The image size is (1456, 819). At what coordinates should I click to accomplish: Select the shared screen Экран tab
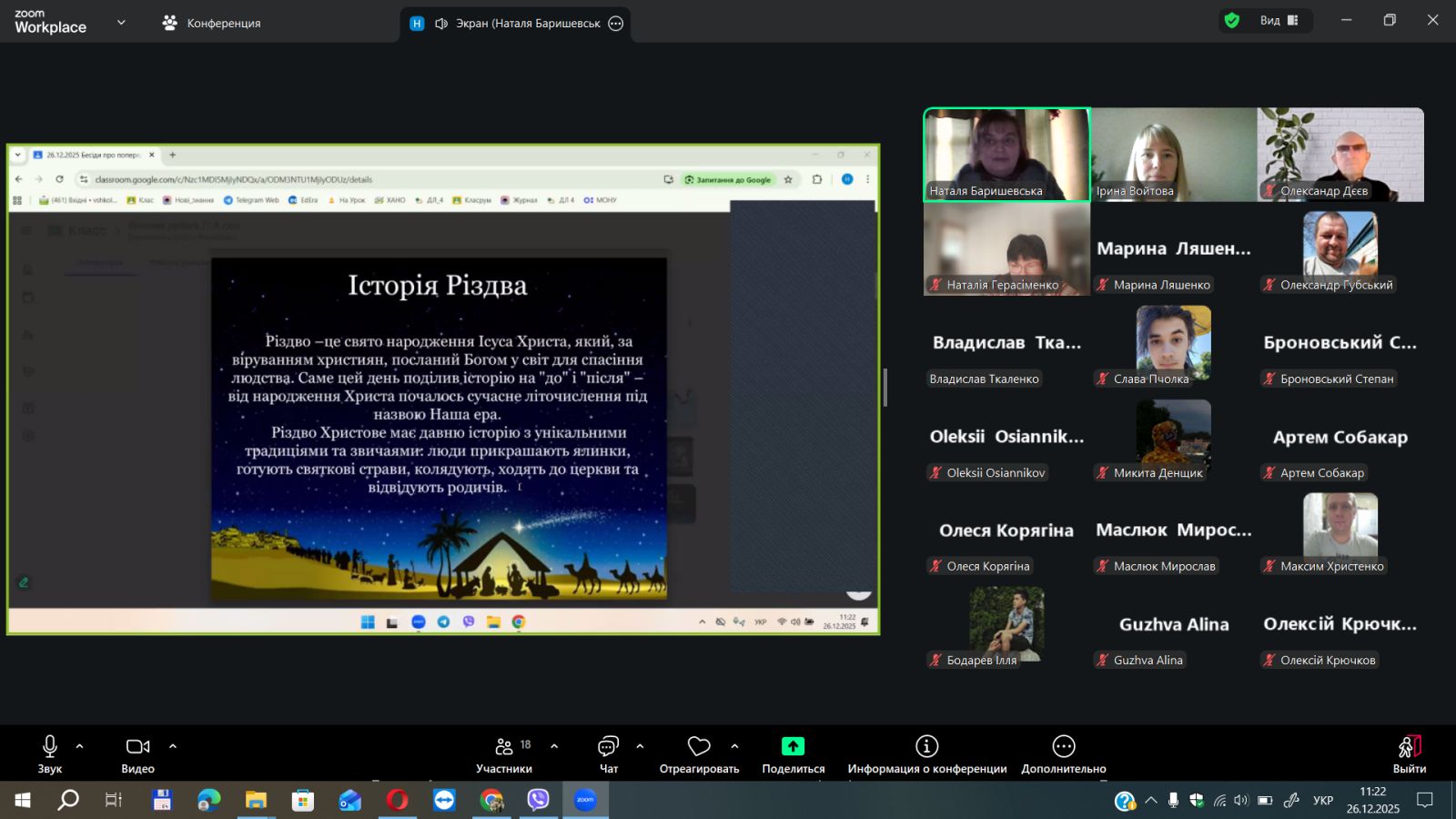[515, 24]
